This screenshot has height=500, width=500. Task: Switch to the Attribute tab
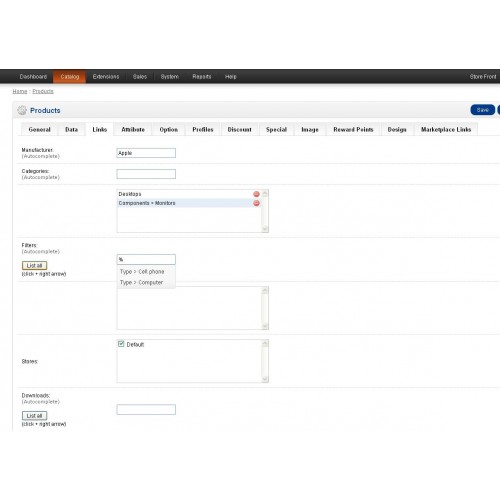133,129
